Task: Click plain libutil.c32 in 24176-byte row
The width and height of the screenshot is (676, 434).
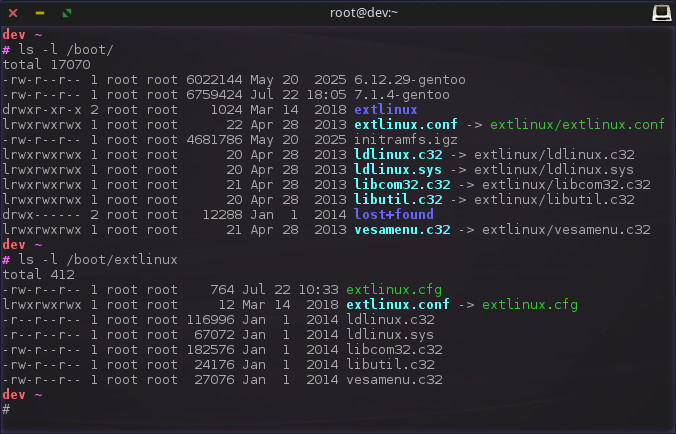Action: pyautogui.click(x=390, y=365)
